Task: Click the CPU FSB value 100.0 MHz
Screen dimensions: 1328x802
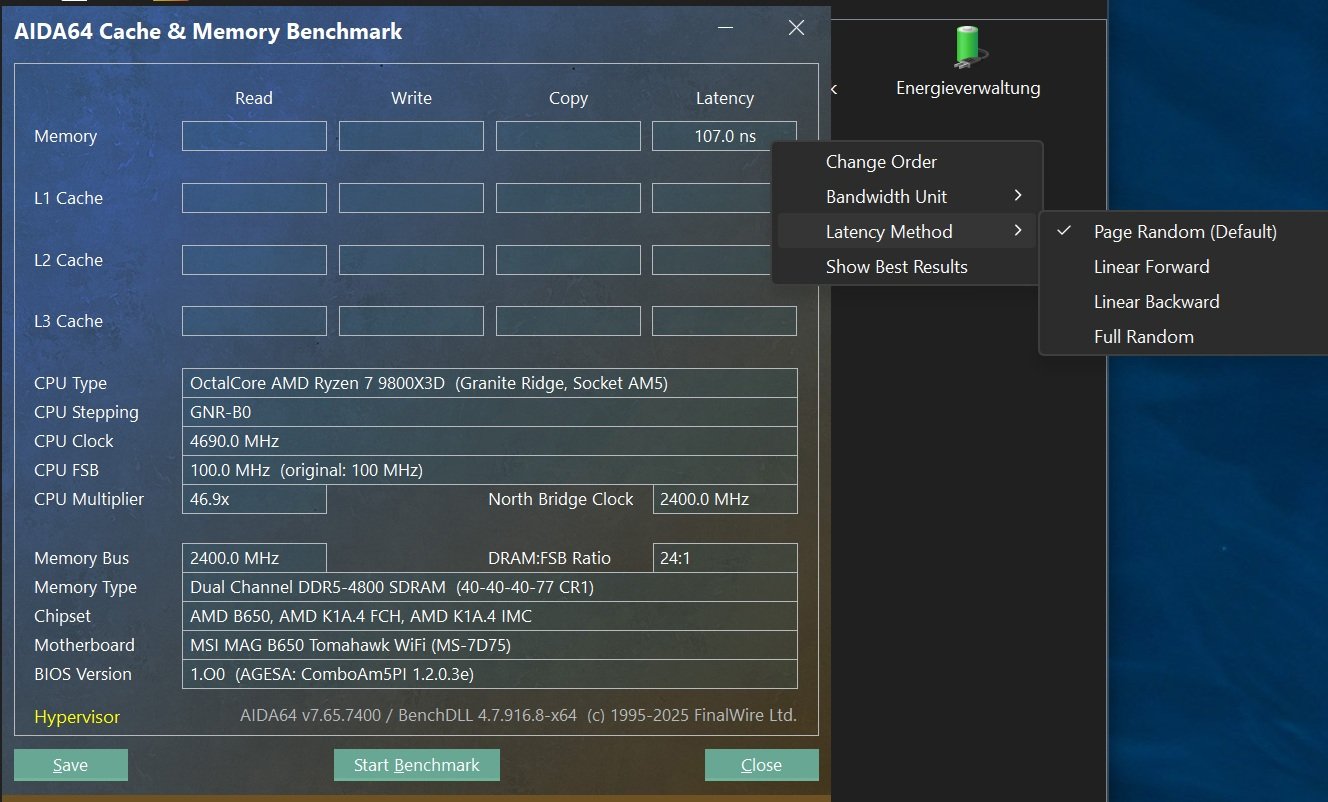Action: click(x=490, y=470)
